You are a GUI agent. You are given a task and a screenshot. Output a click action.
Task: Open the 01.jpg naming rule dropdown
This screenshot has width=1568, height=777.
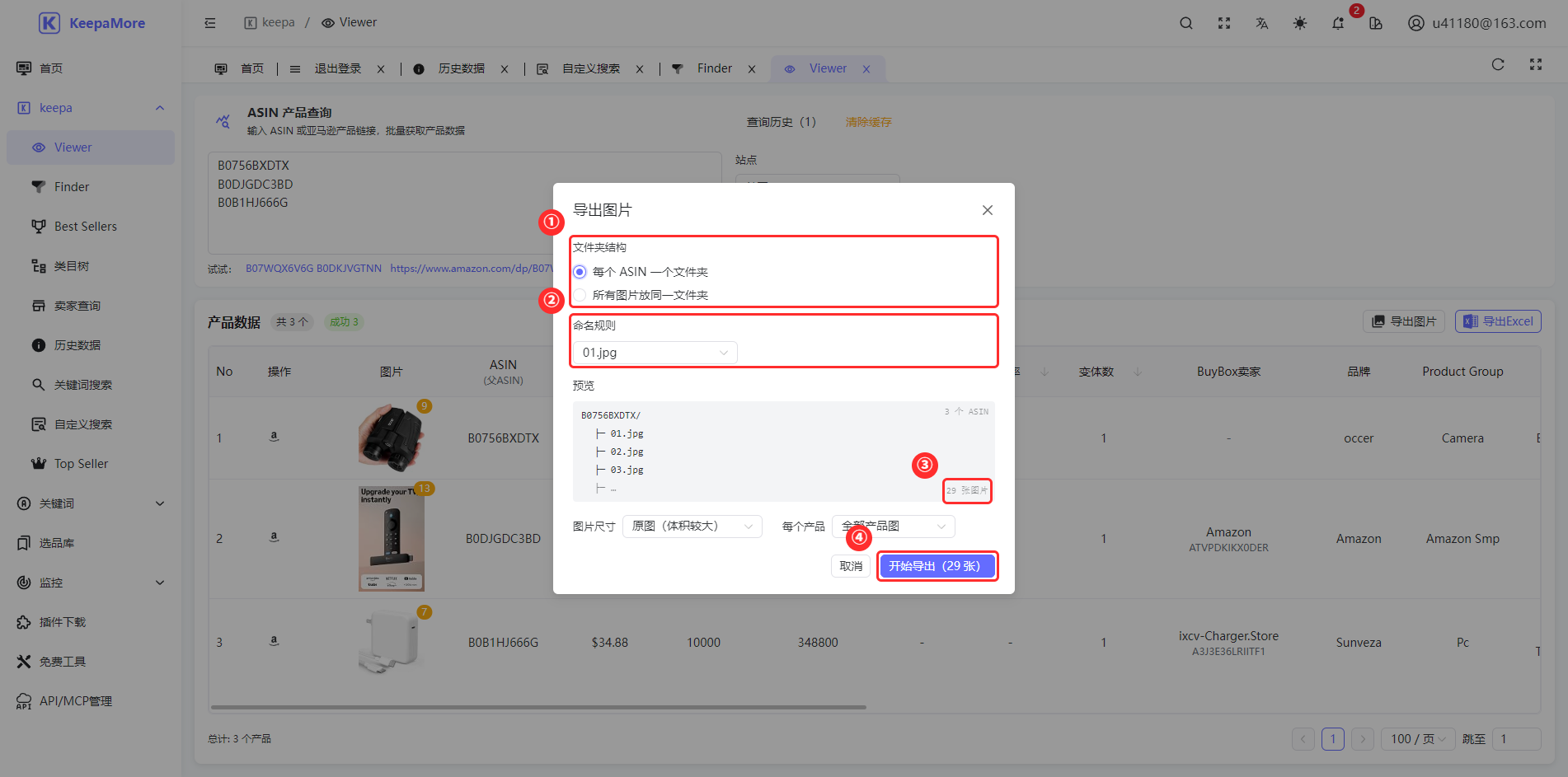pyautogui.click(x=655, y=353)
